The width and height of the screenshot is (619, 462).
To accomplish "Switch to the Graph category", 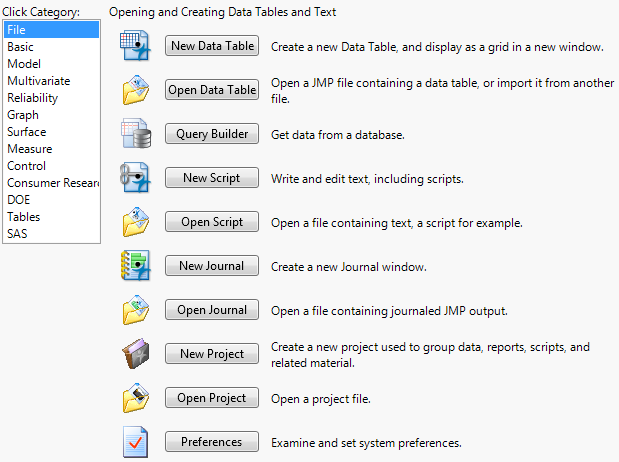I will [x=23, y=115].
